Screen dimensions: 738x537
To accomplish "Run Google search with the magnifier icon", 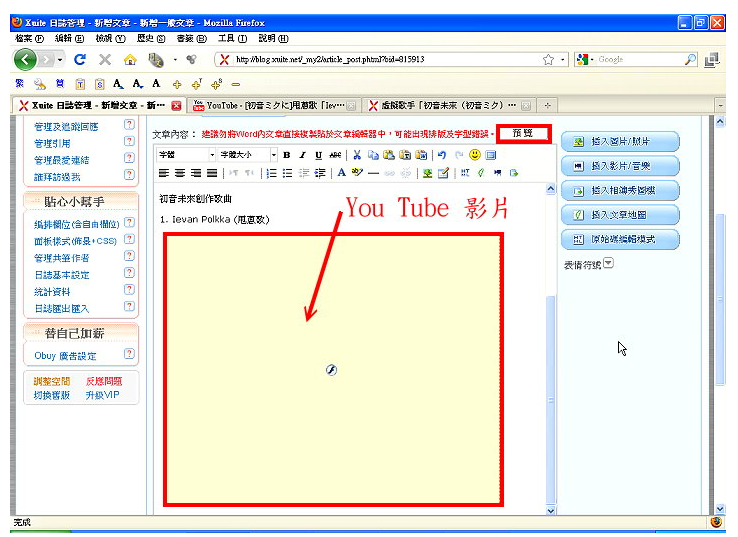I will (690, 60).
